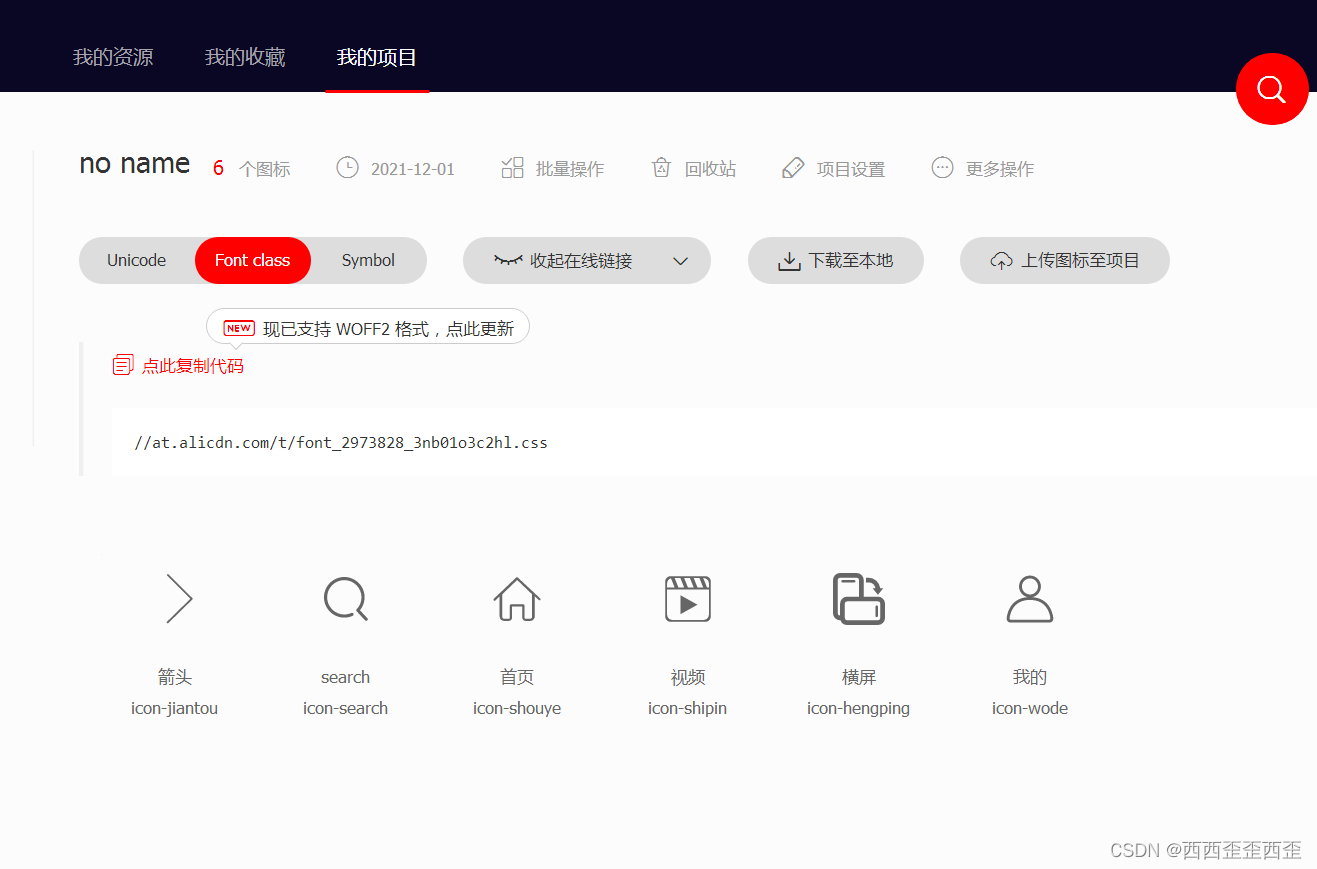Click the icon-hengping class name
This screenshot has width=1317, height=869.
tap(858, 708)
